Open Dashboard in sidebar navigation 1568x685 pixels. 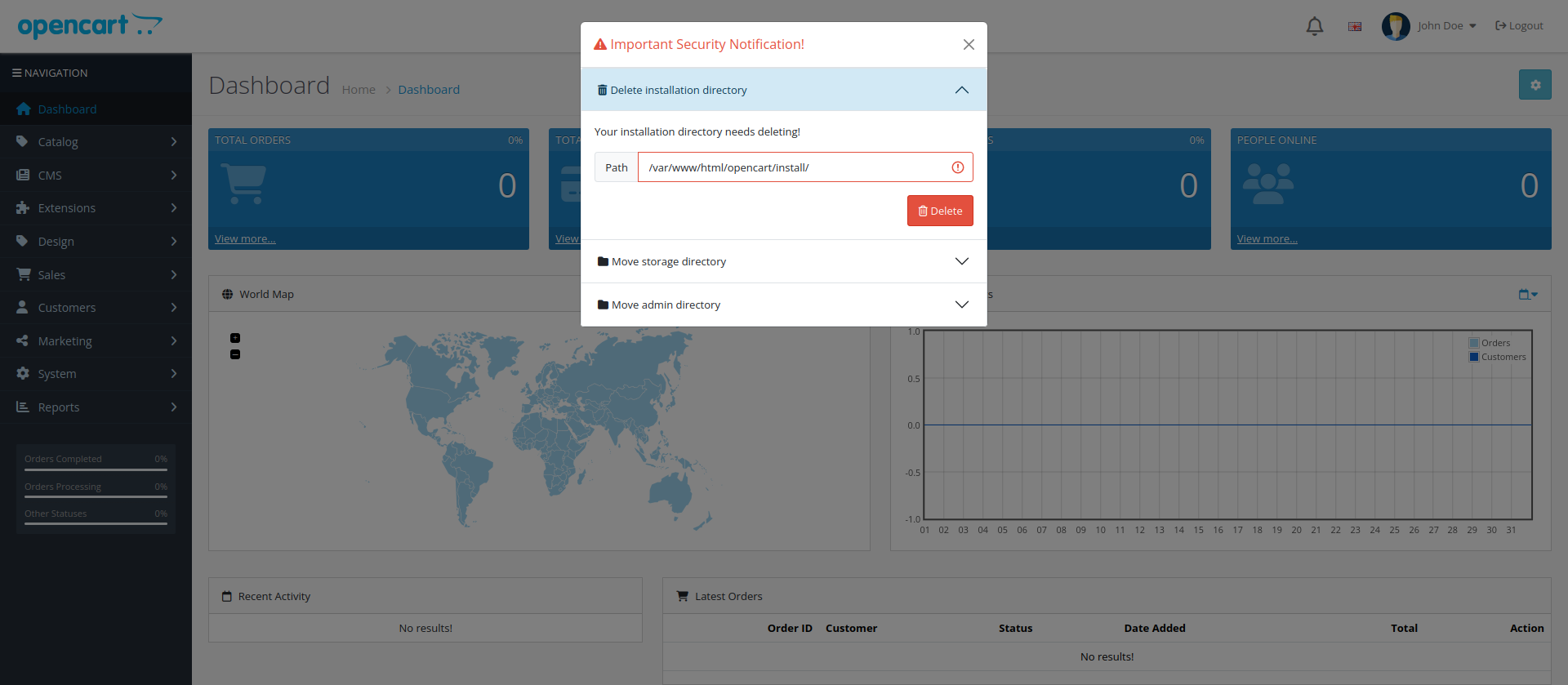pyautogui.click(x=96, y=109)
